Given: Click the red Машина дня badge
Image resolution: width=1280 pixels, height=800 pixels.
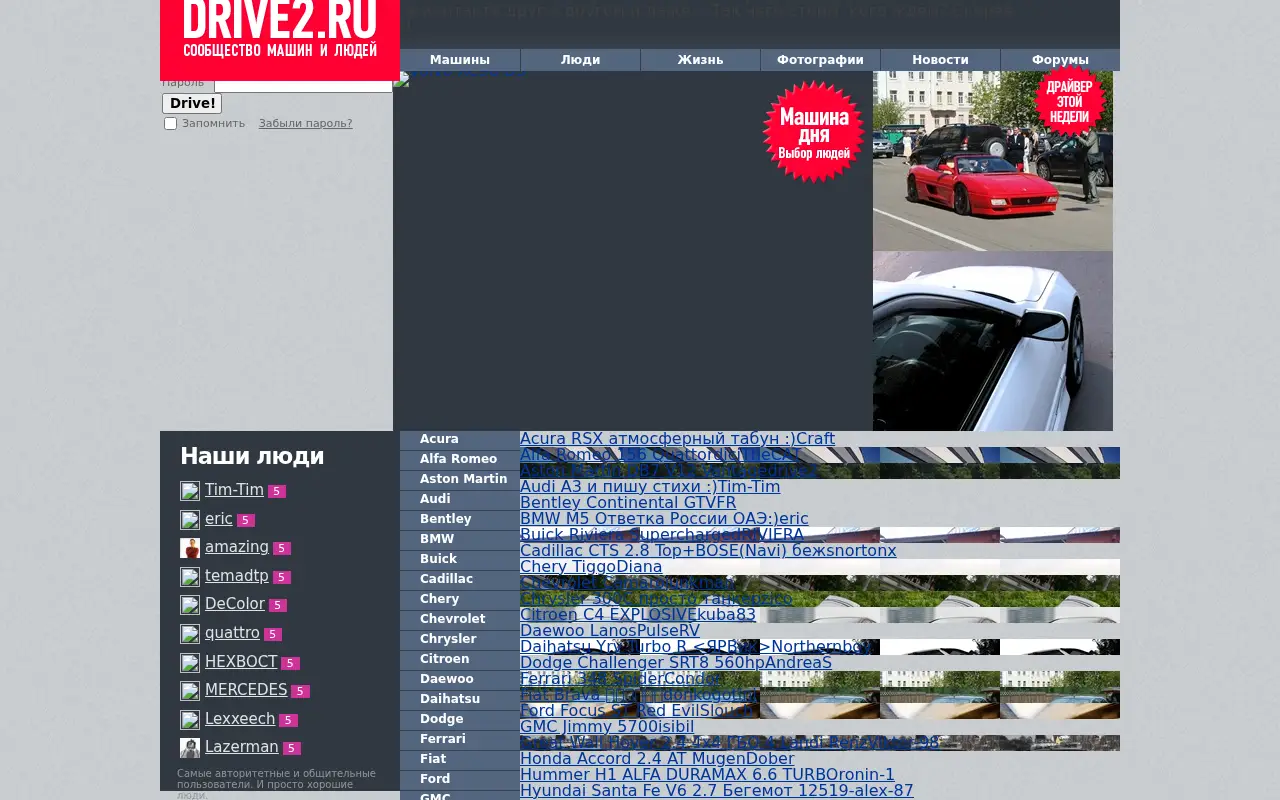Looking at the screenshot, I should 814,132.
